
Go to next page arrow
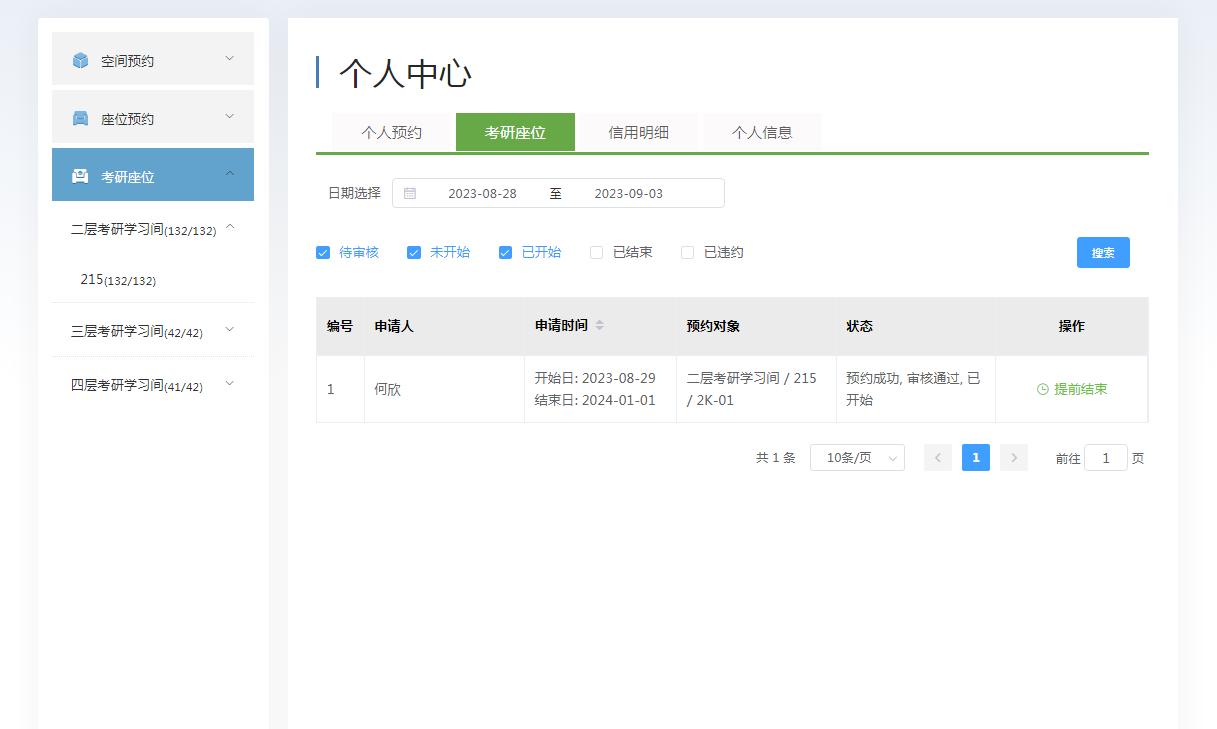pyautogui.click(x=1014, y=458)
